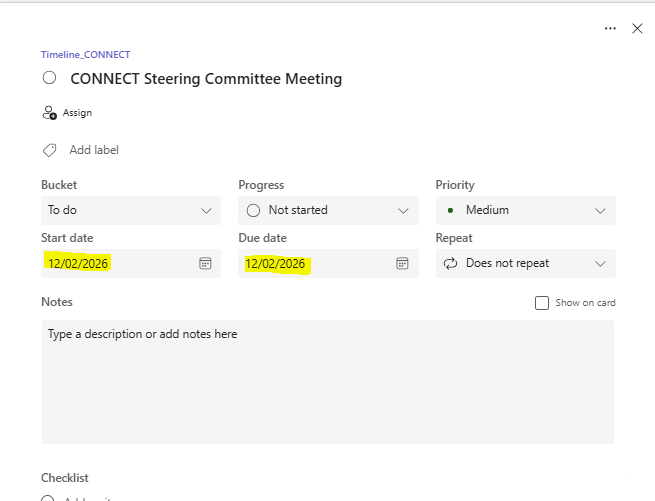The width and height of the screenshot is (655, 501).
Task: Open the Timeline_CONNECT plan link
Action: (85, 55)
